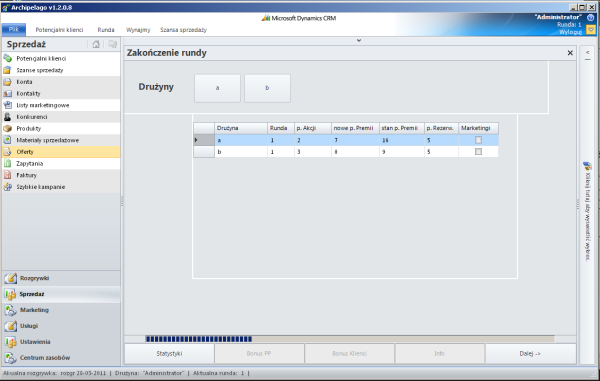Open Rozgrywki module icon
The height and width of the screenshot is (381, 600).
(x=11, y=278)
